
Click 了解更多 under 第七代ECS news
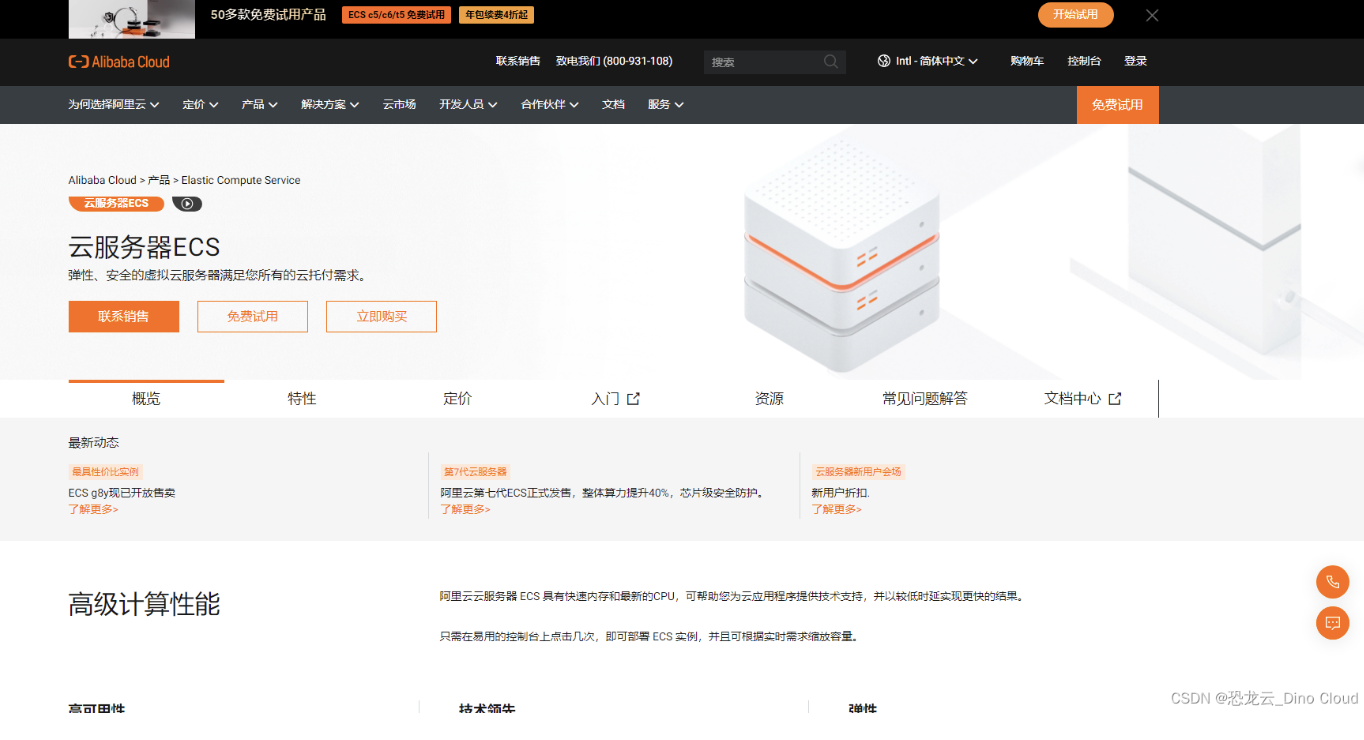click(x=465, y=509)
